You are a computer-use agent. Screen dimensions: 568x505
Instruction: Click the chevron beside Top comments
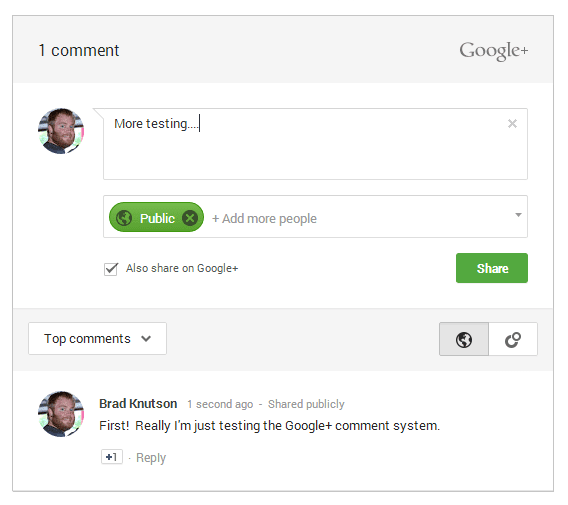[x=146, y=339]
